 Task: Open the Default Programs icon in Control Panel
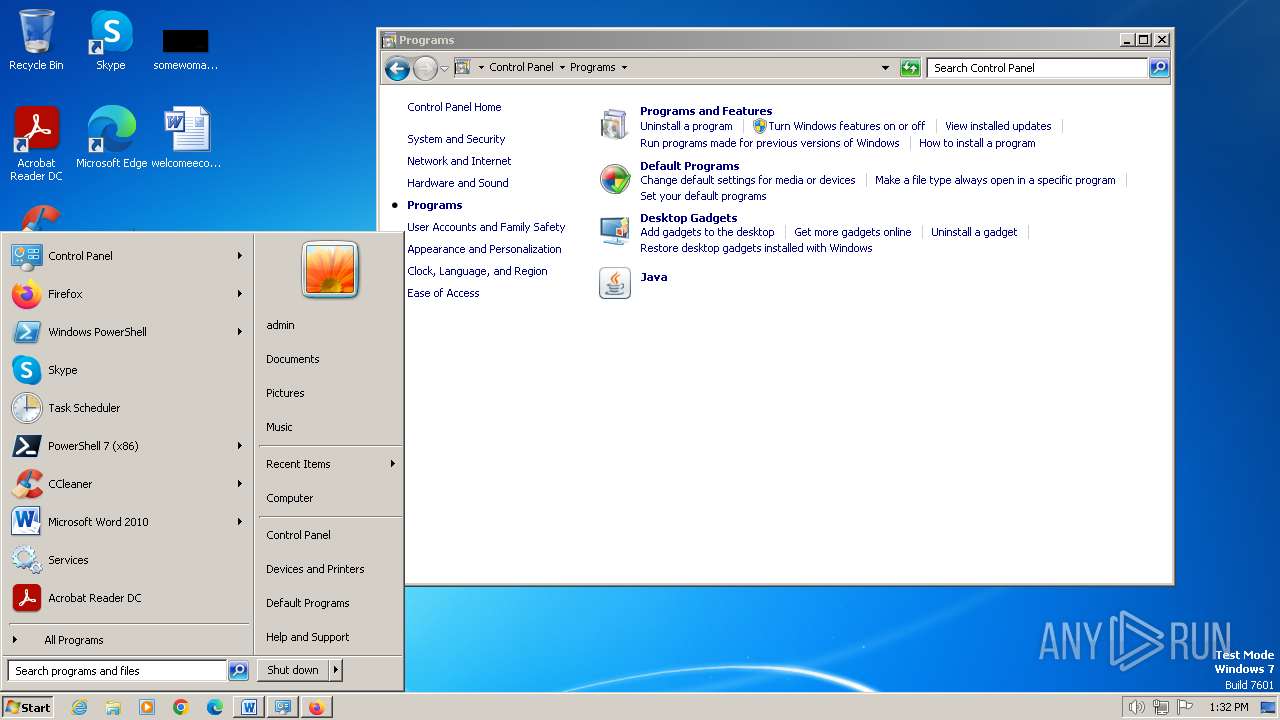tap(615, 180)
